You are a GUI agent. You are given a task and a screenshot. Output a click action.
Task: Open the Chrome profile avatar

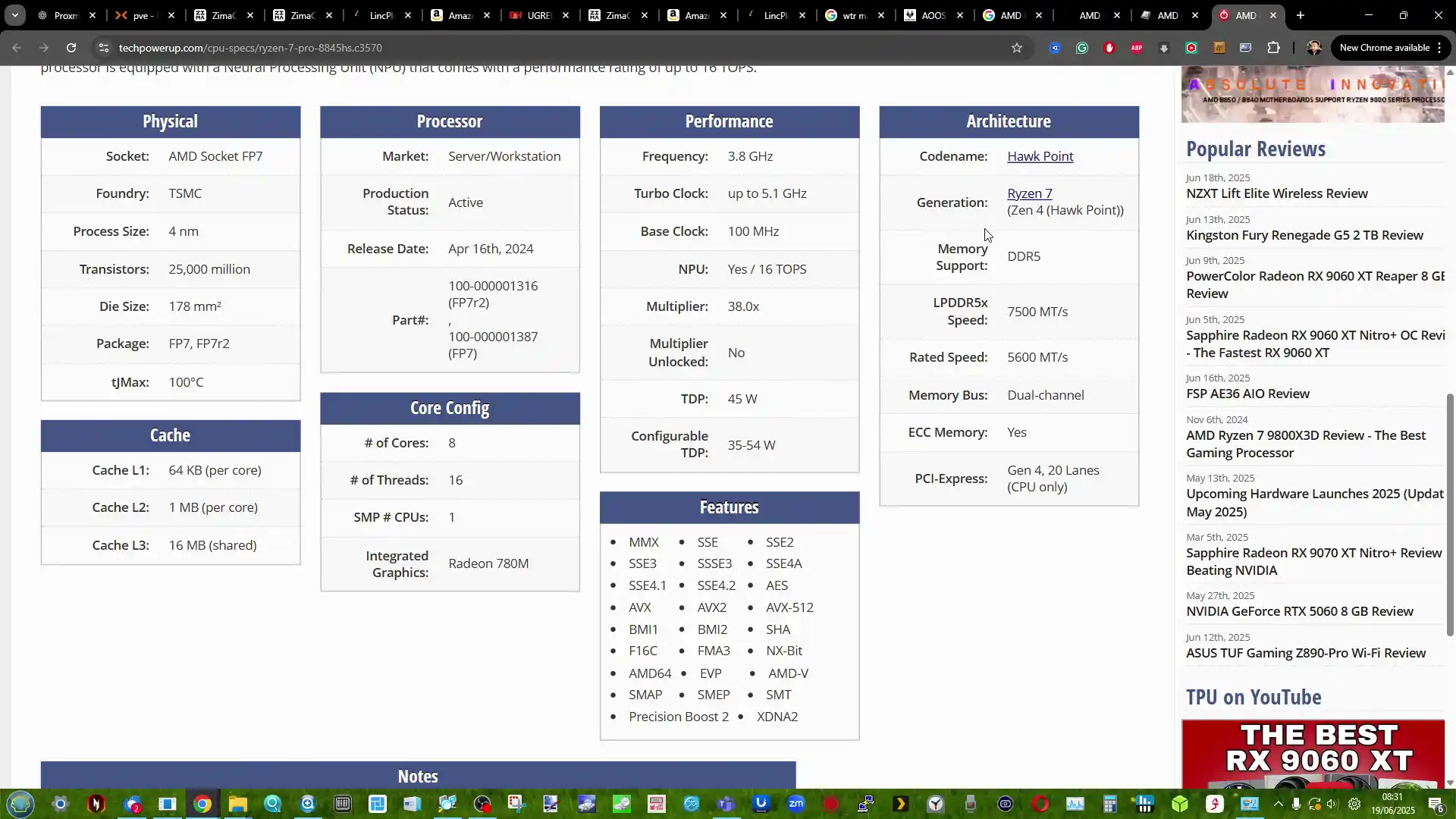(1314, 48)
